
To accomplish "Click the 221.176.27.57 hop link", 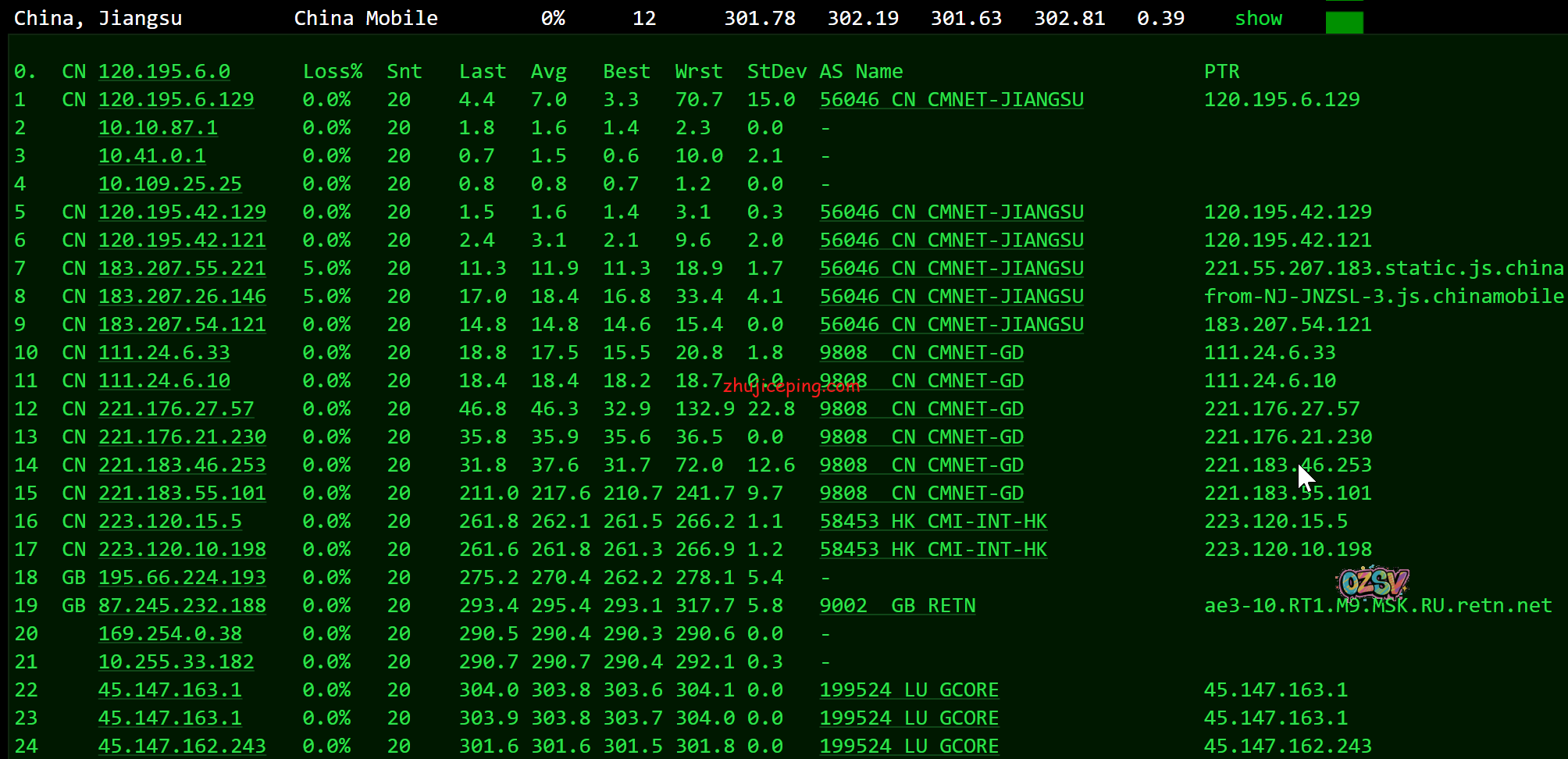I will coord(176,409).
